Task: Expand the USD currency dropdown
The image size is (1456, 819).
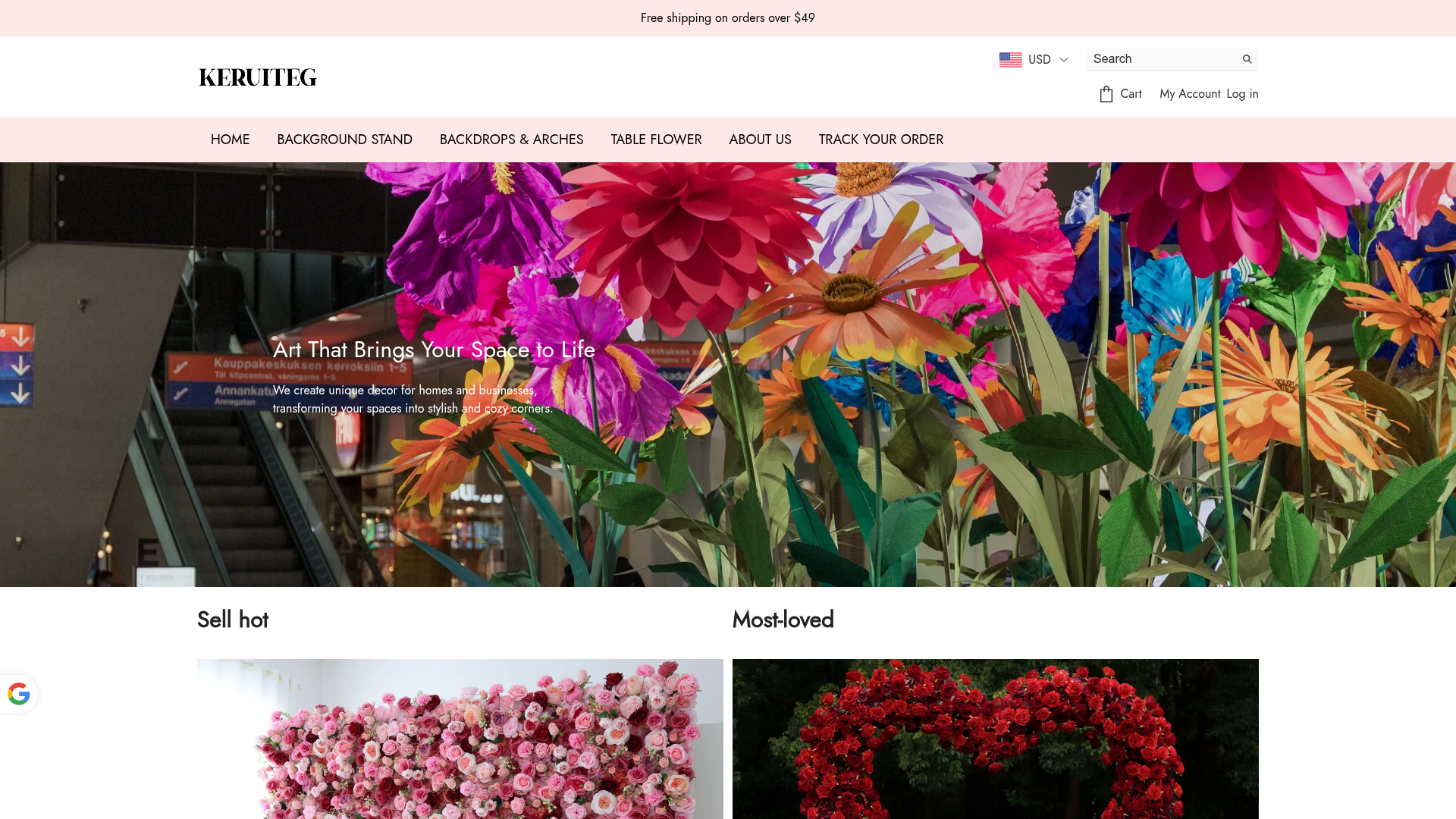Action: coord(1034,60)
